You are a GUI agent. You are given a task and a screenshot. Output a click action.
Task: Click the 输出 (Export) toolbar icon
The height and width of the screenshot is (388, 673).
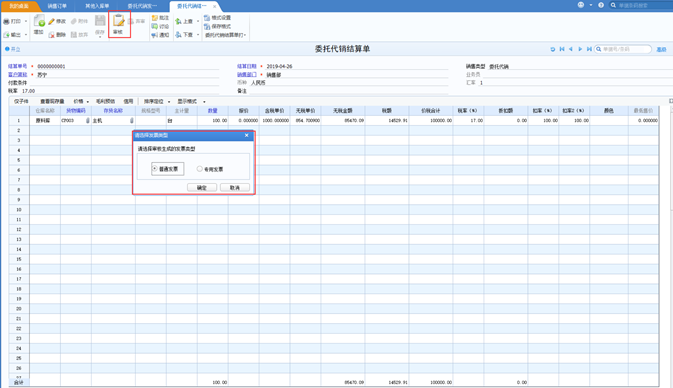tap(6, 35)
